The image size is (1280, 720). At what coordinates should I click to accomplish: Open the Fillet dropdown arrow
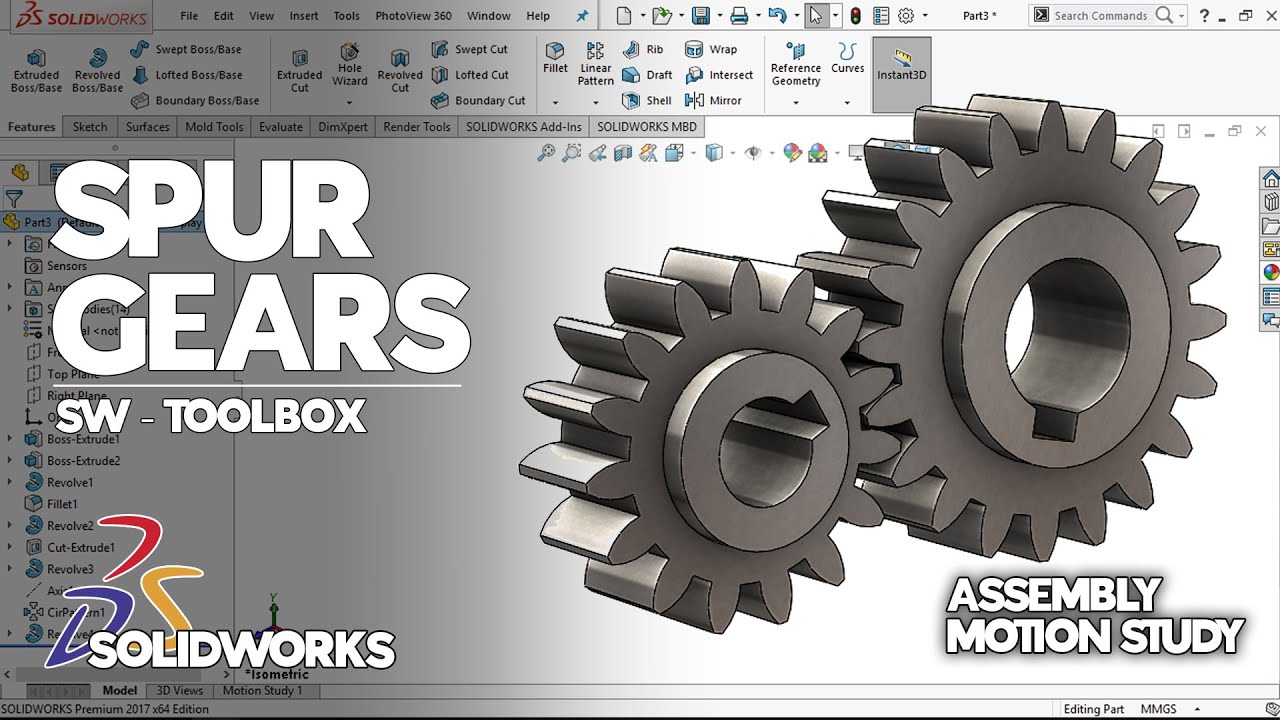pos(555,102)
